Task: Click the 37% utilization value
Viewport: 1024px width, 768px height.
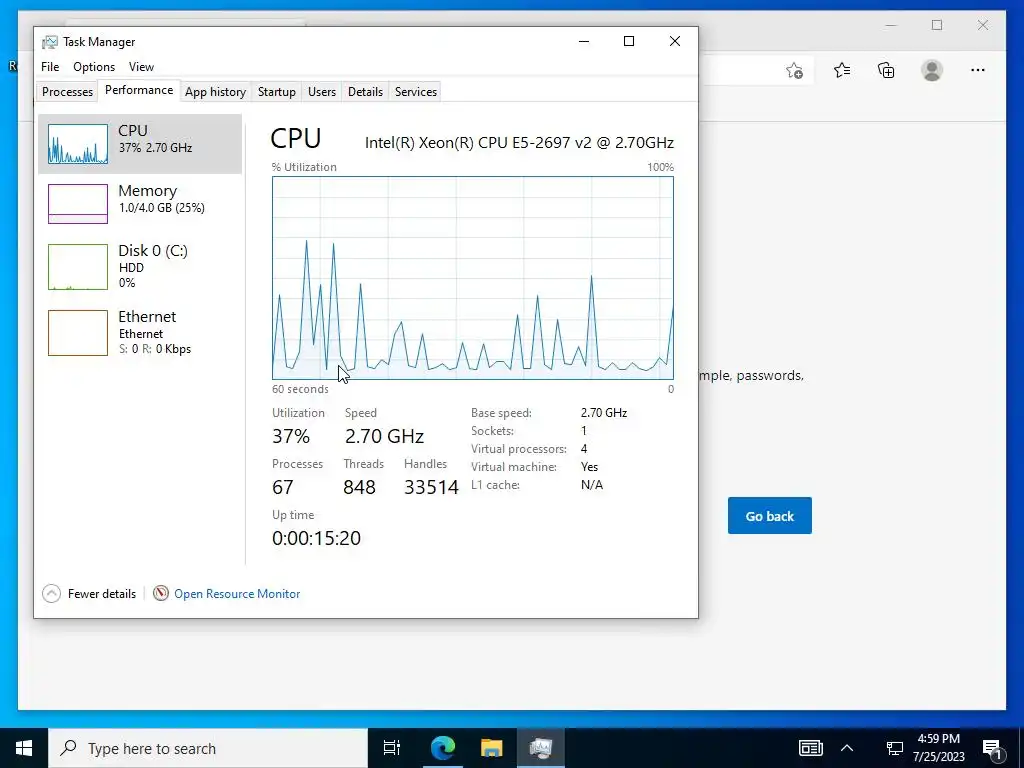Action: tap(291, 436)
